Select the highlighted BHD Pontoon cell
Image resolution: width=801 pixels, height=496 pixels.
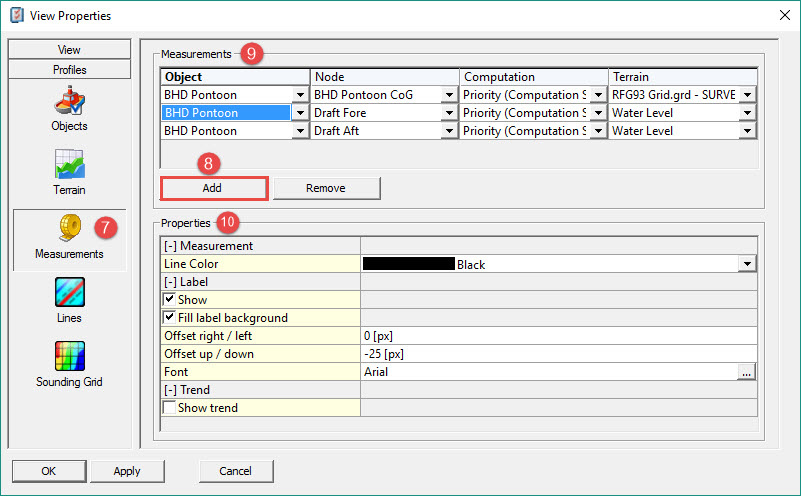(x=226, y=113)
